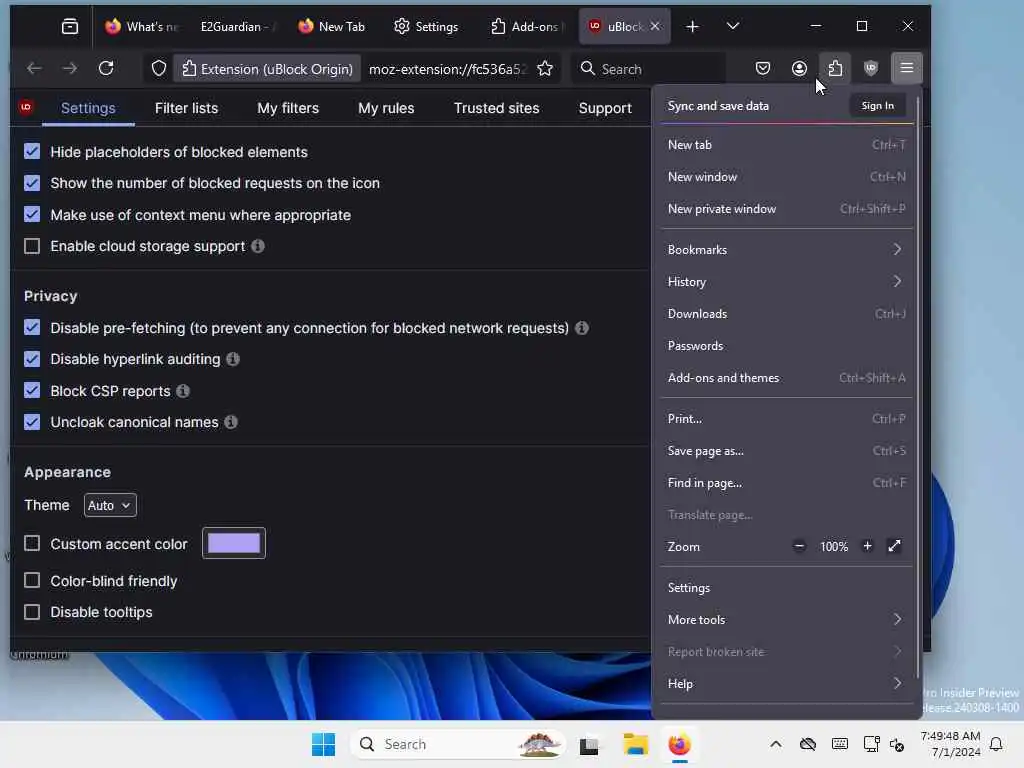1024x768 pixels.
Task: Zoom in with the plus button
Action: point(867,546)
